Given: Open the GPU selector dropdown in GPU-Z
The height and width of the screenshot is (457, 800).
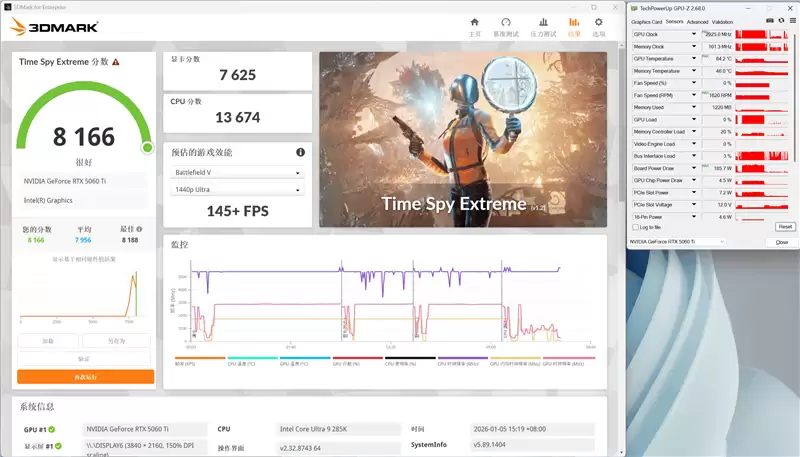Looking at the screenshot, I should 677,242.
